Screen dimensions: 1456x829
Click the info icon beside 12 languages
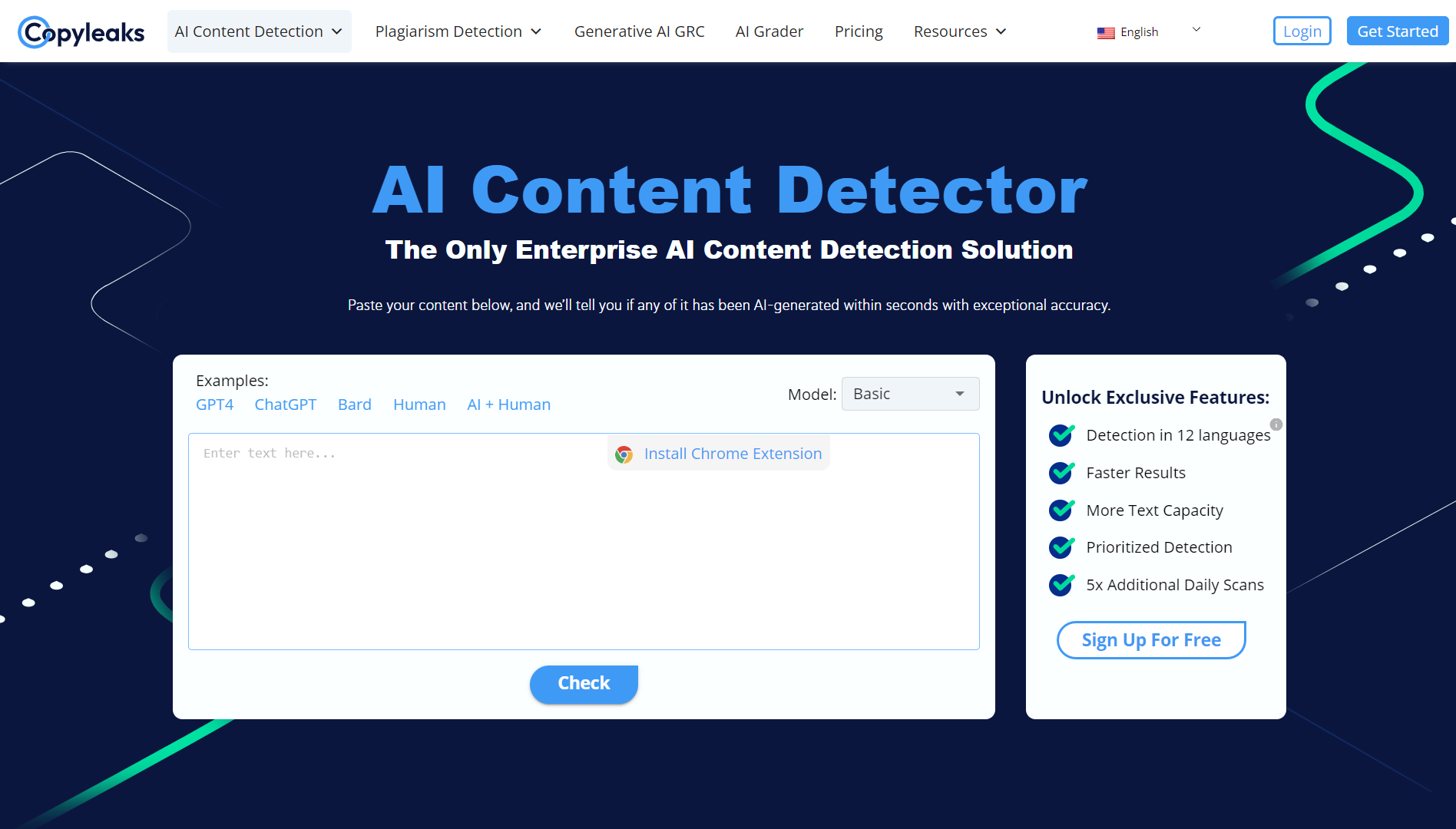coord(1276,424)
